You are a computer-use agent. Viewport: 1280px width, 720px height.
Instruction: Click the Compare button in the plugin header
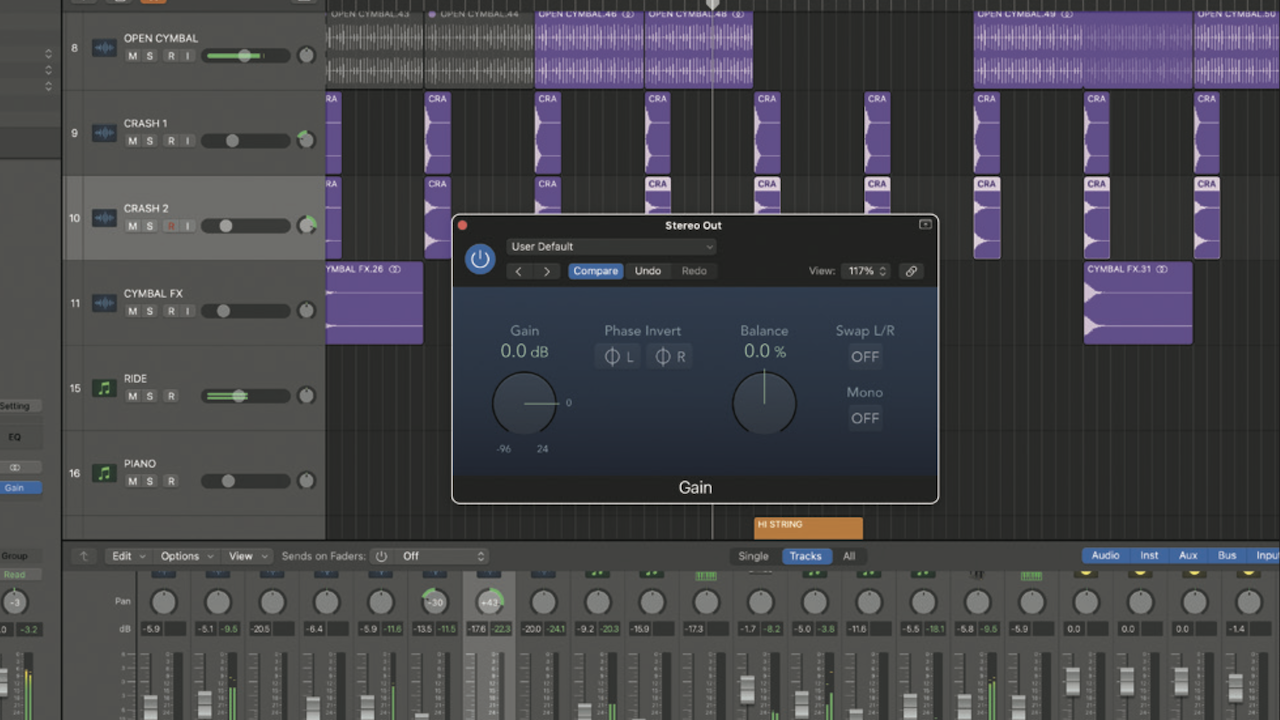[595, 270]
